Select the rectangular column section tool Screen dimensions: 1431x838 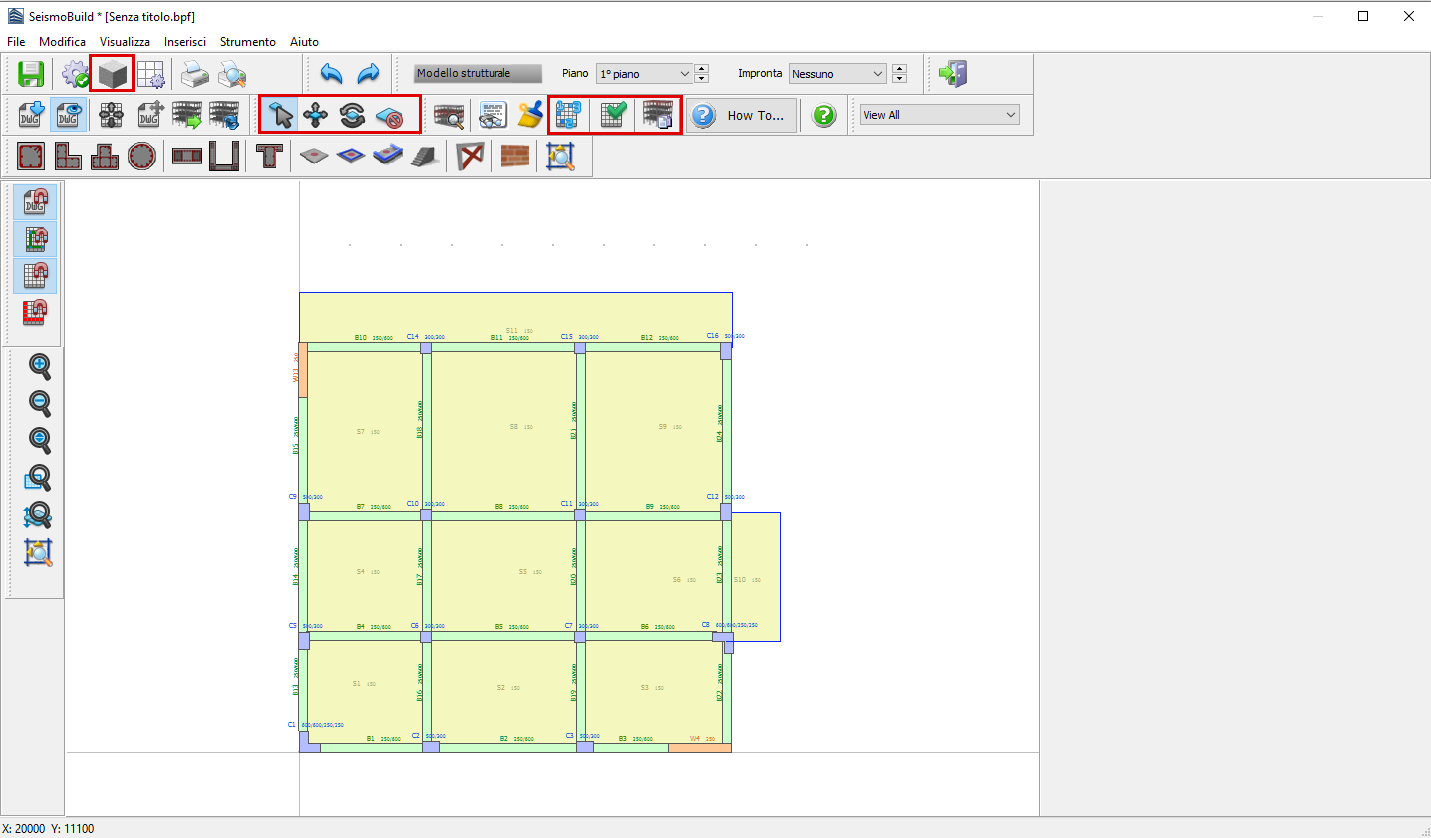tap(31, 157)
